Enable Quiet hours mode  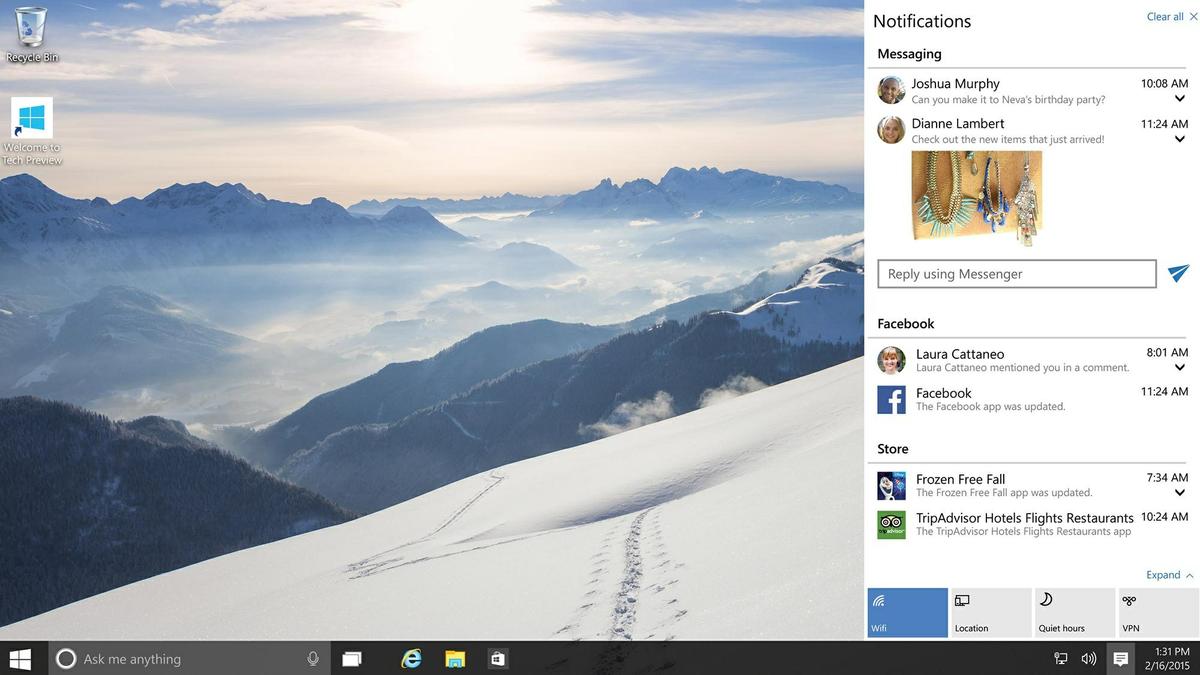pos(1074,612)
